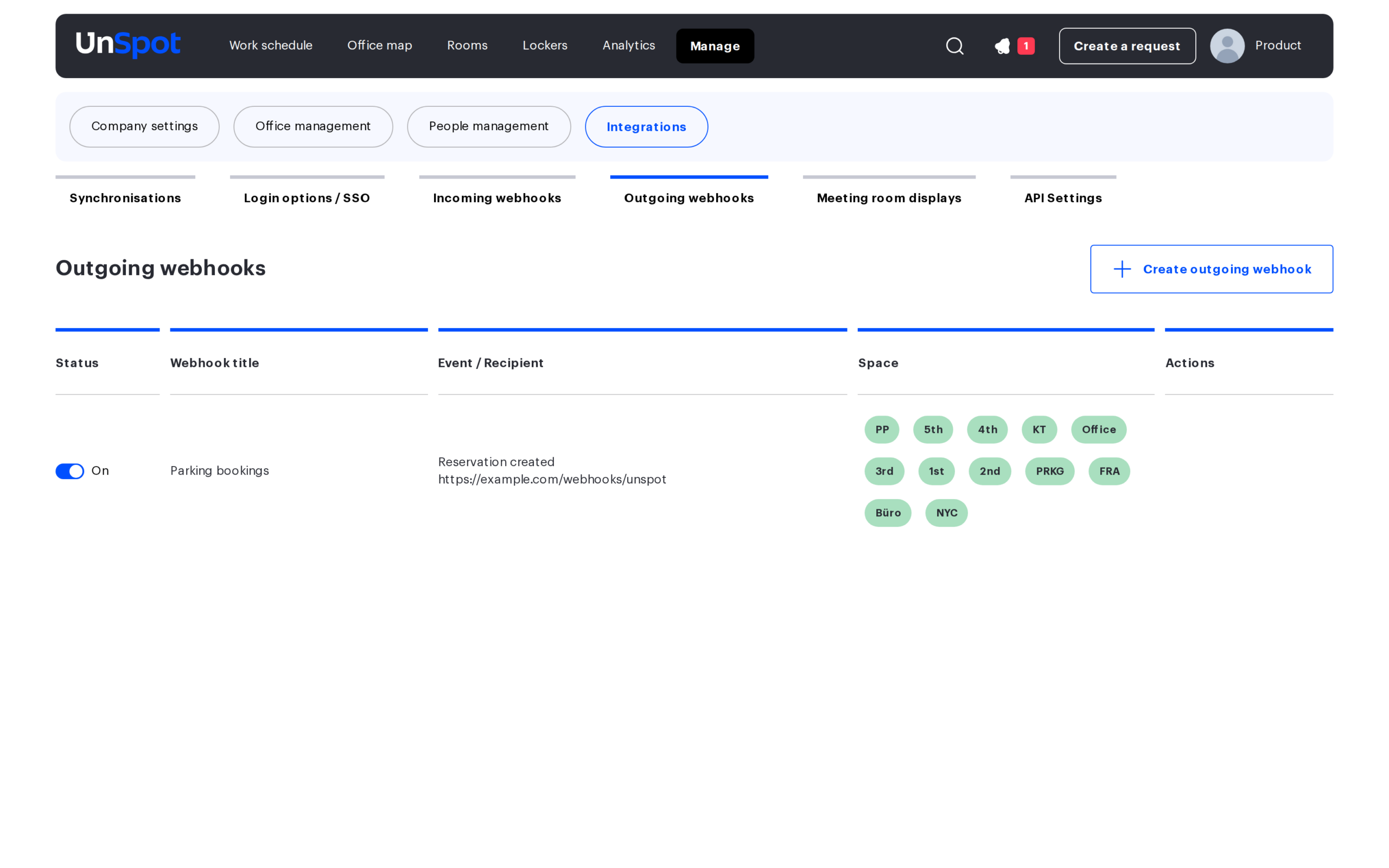1389x868 pixels.
Task: Switch to Login options / SSO tab
Action: tap(307, 198)
